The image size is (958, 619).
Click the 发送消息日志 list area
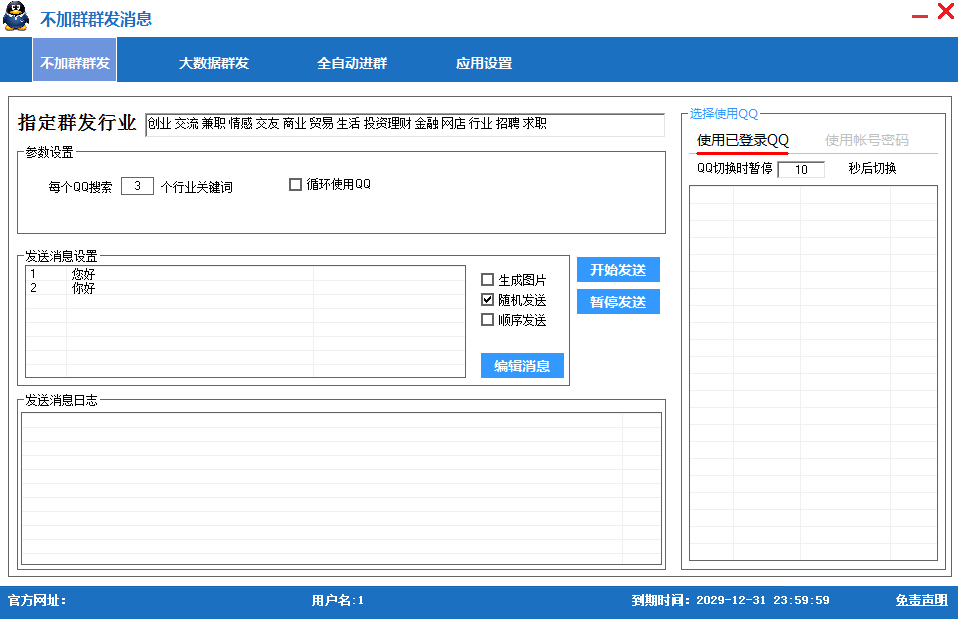(x=342, y=488)
